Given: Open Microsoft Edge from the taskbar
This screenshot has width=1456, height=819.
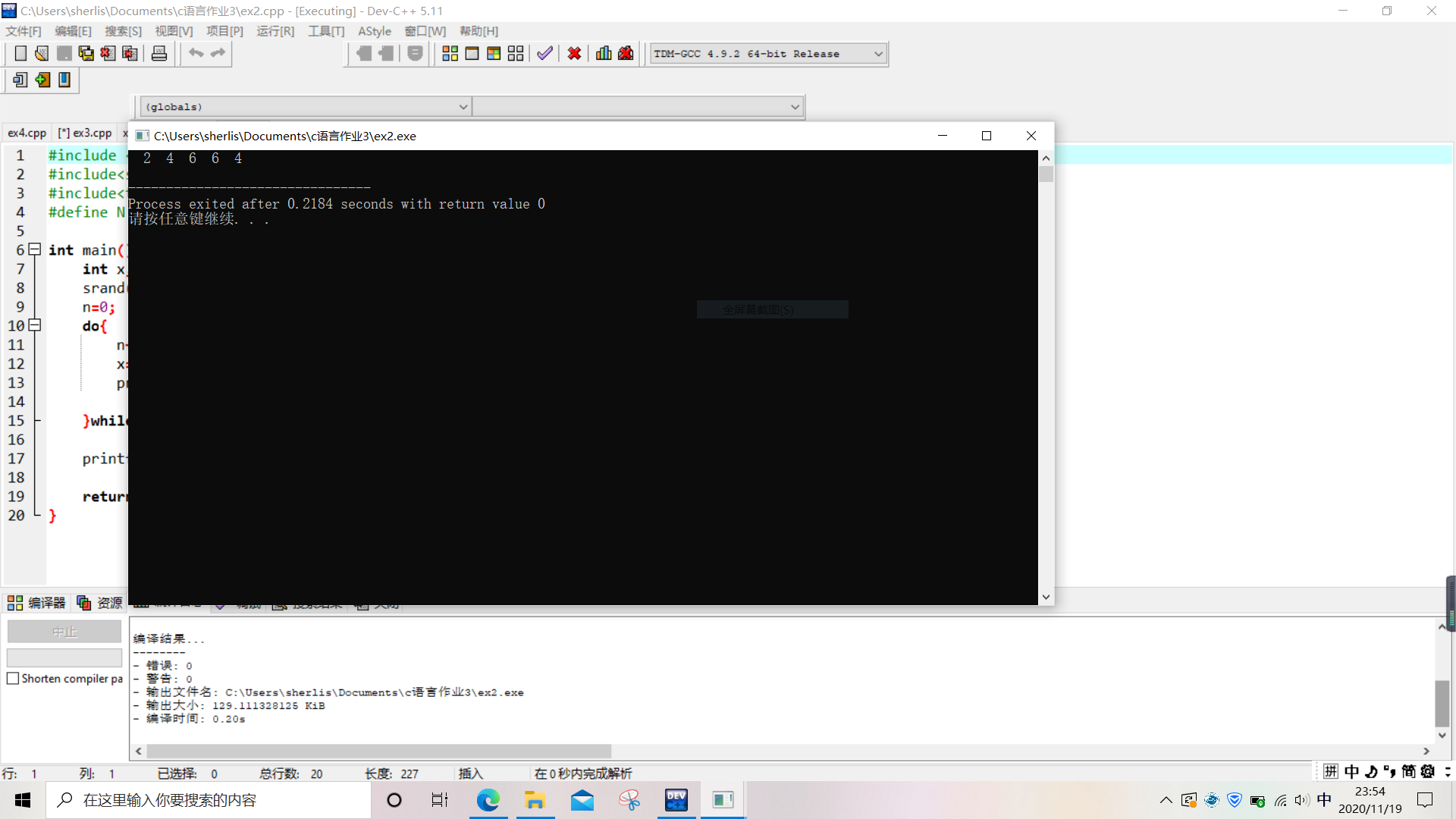Looking at the screenshot, I should [x=488, y=800].
